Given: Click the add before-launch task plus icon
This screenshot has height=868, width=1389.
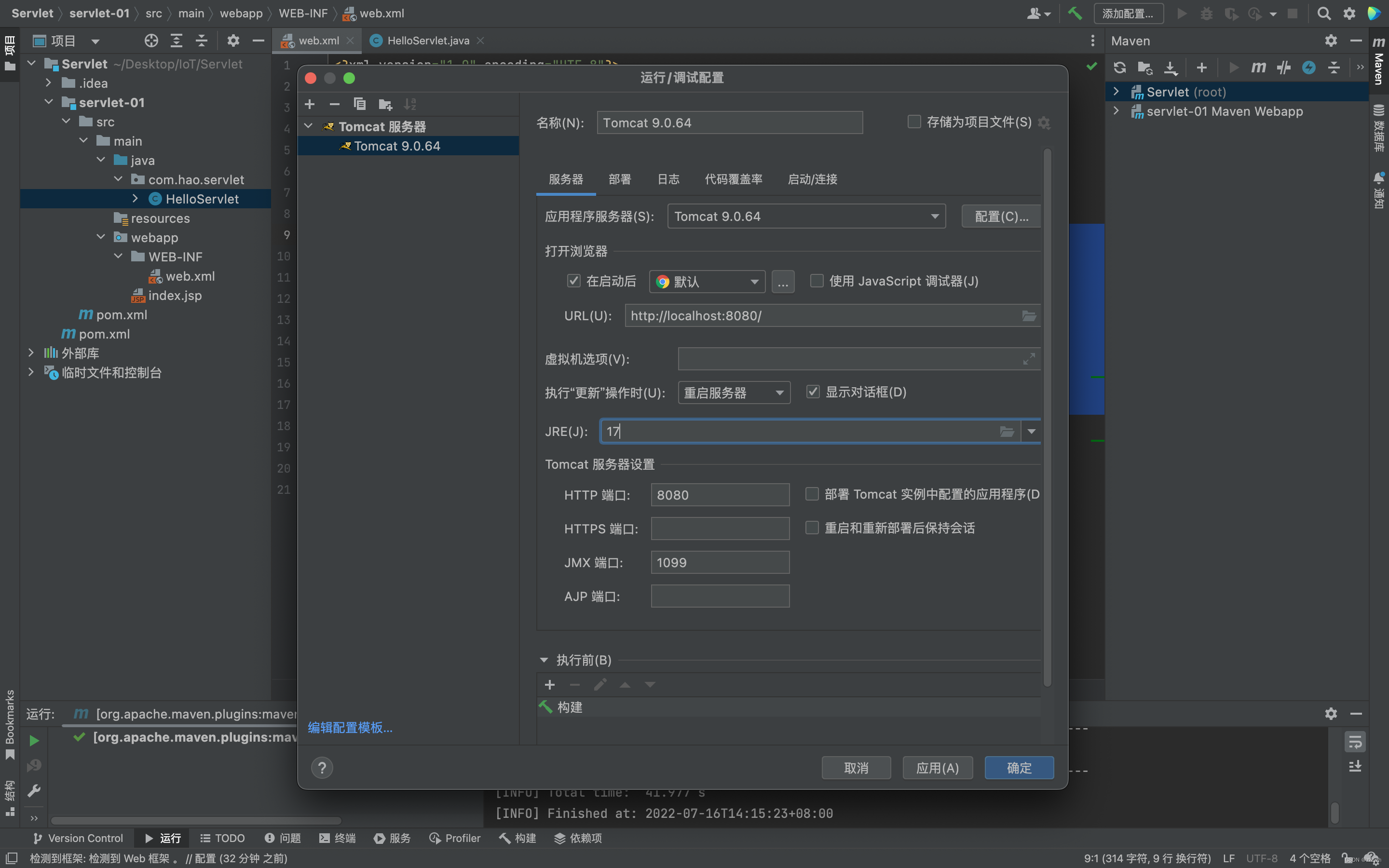Looking at the screenshot, I should pyautogui.click(x=549, y=685).
